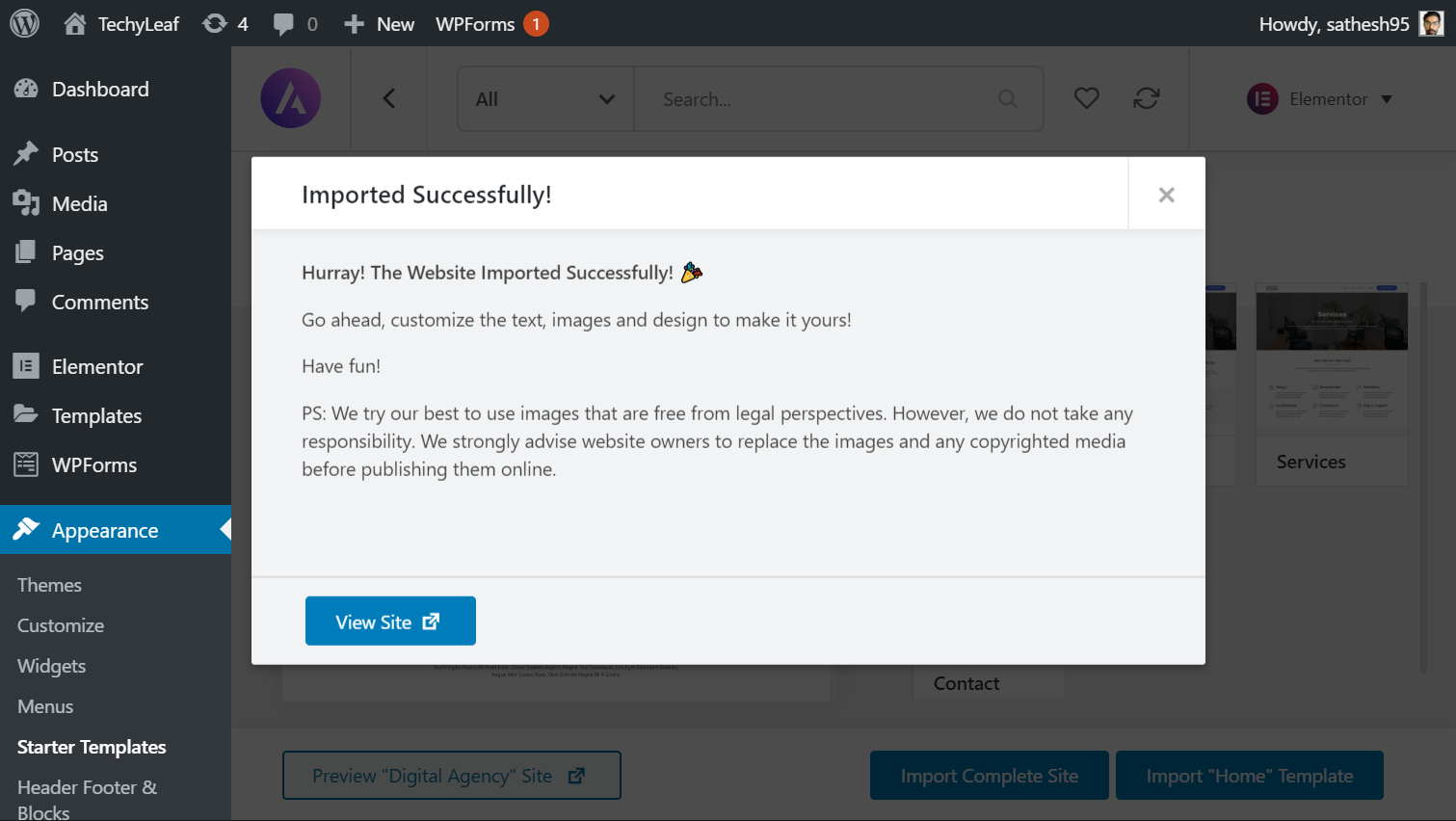Click the WordPress logo icon

pyautogui.click(x=25, y=23)
